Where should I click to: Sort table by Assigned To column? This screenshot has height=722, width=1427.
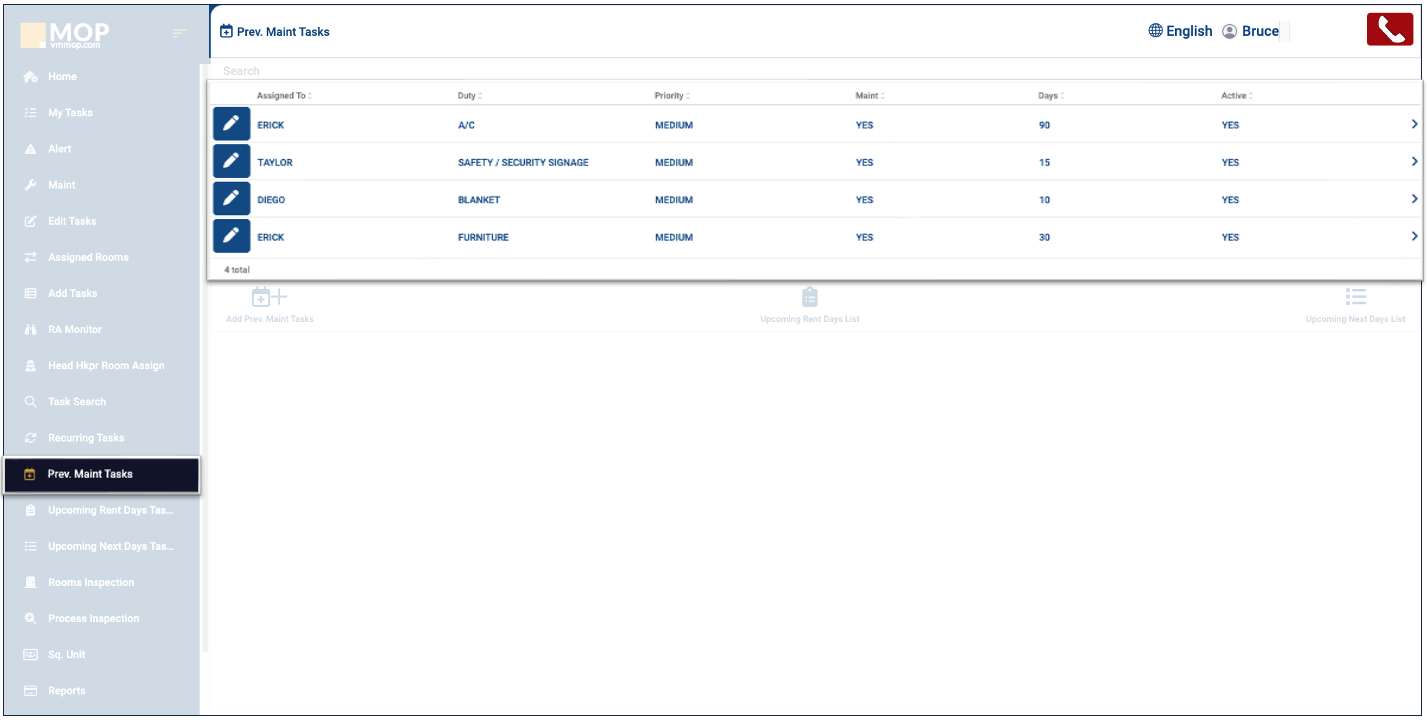(284, 96)
